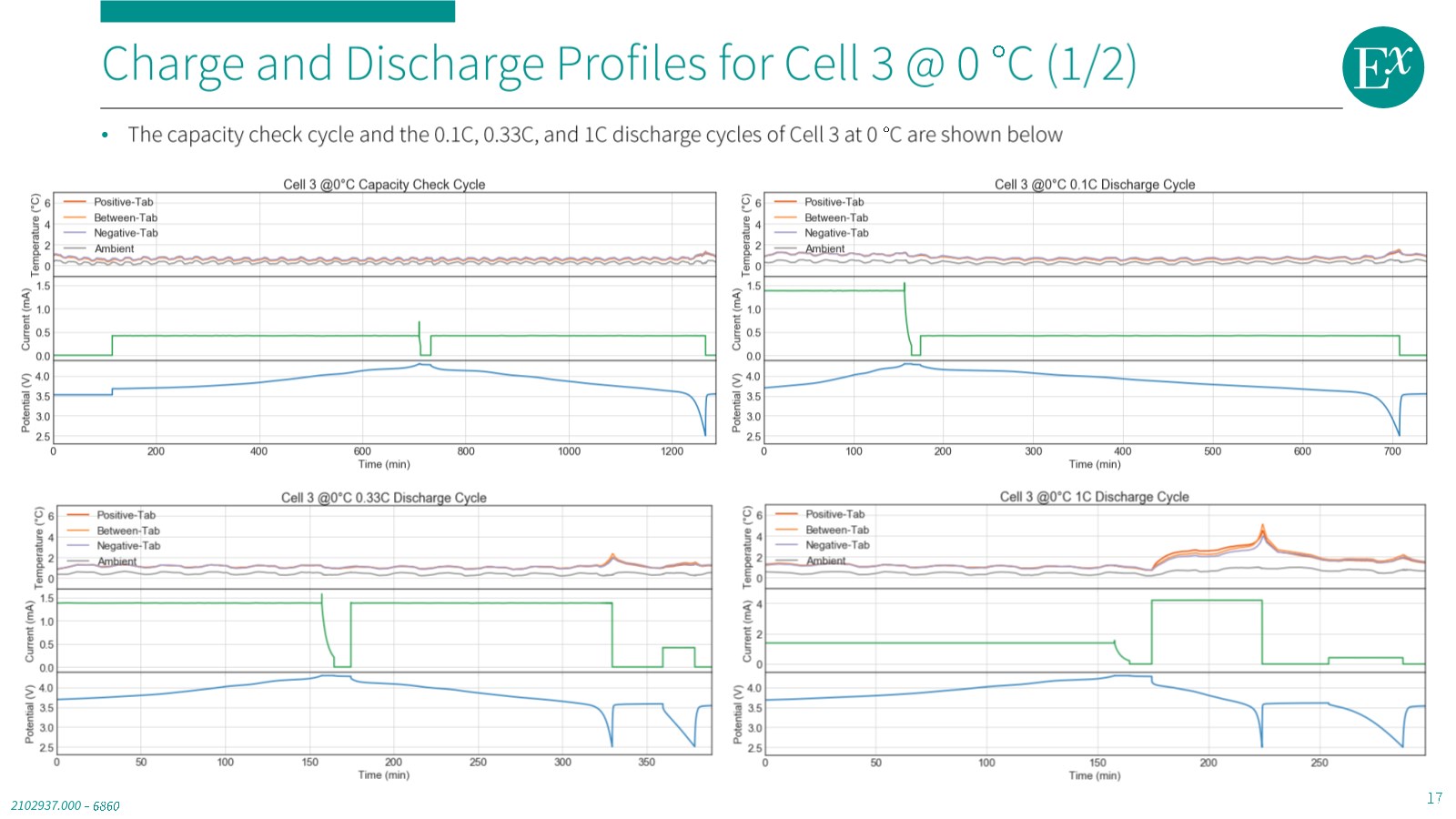Click Positive-Tab legend entry in Capacity Check chart
The image size is (1456, 819).
[123, 202]
